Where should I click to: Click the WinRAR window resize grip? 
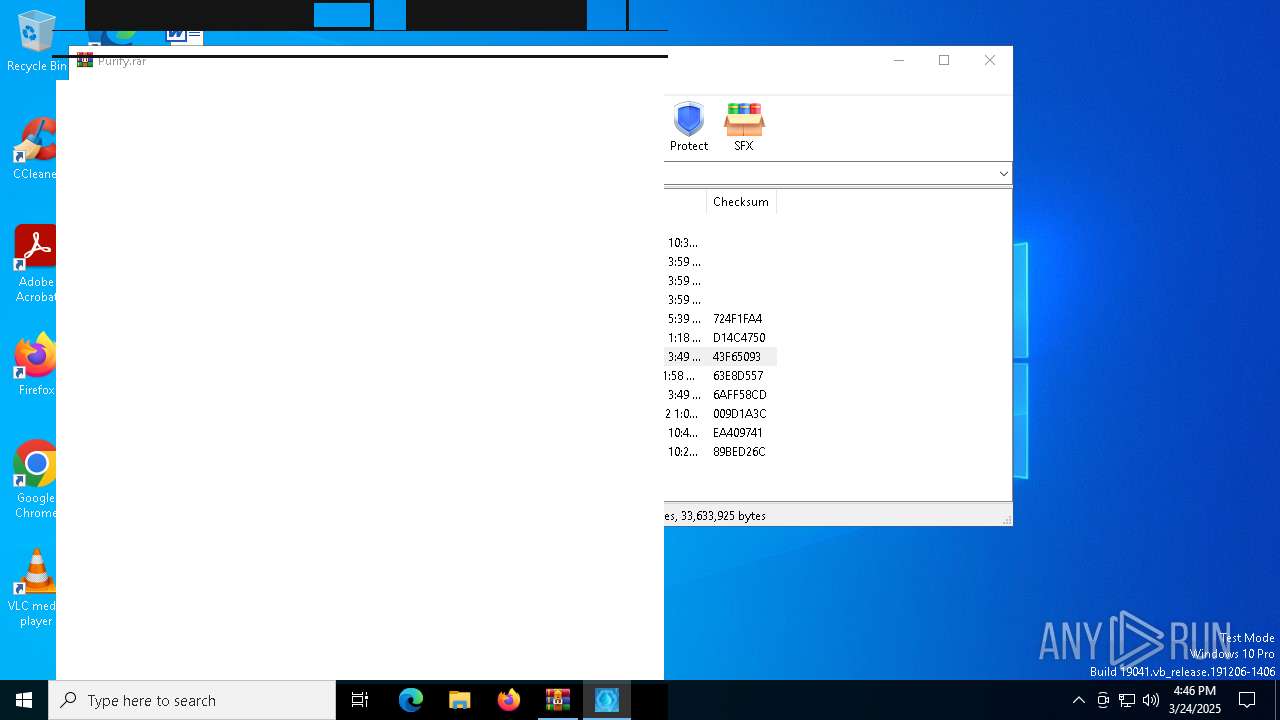(x=1006, y=519)
